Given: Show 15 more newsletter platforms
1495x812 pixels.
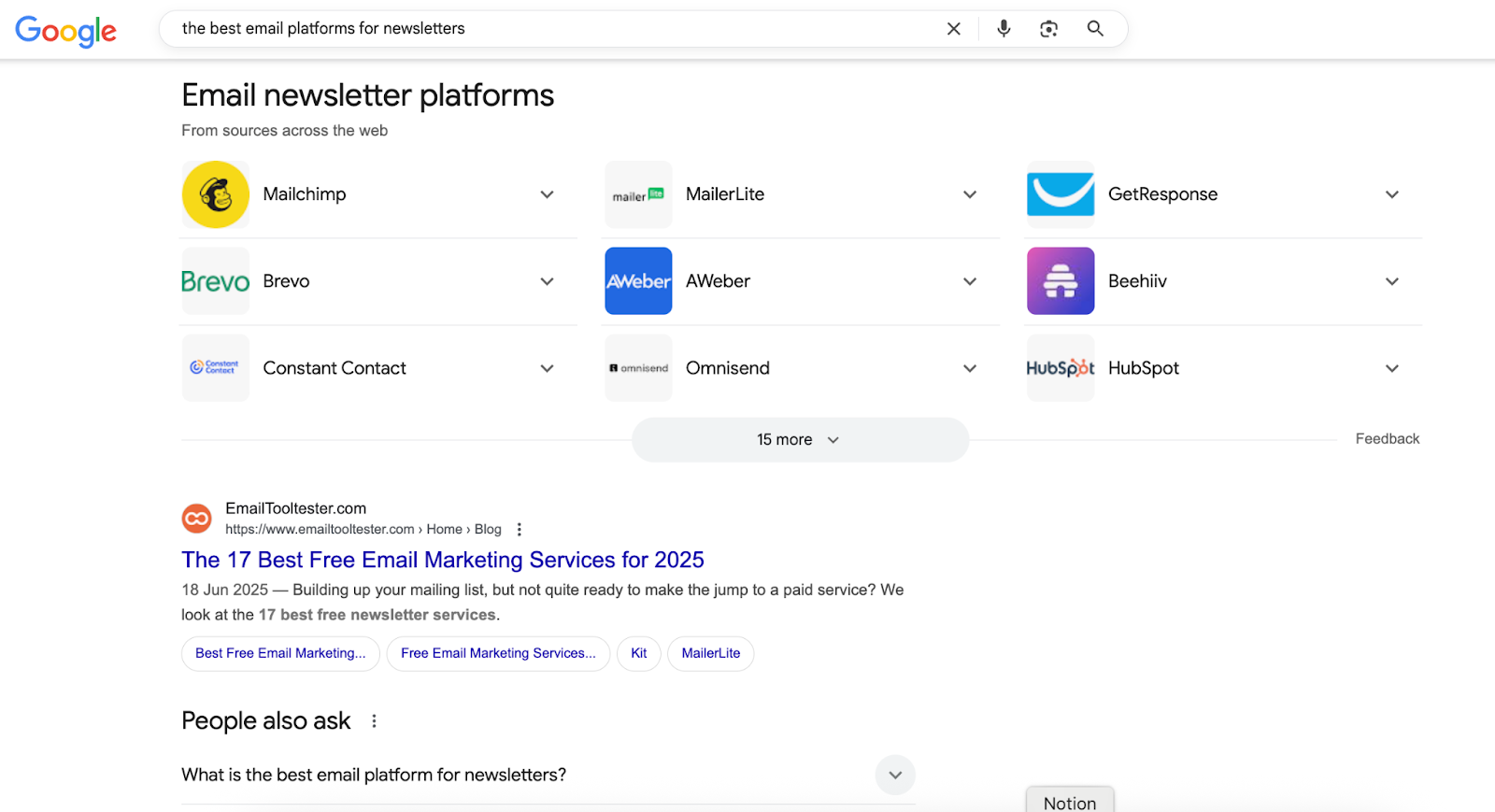Looking at the screenshot, I should 800,440.
